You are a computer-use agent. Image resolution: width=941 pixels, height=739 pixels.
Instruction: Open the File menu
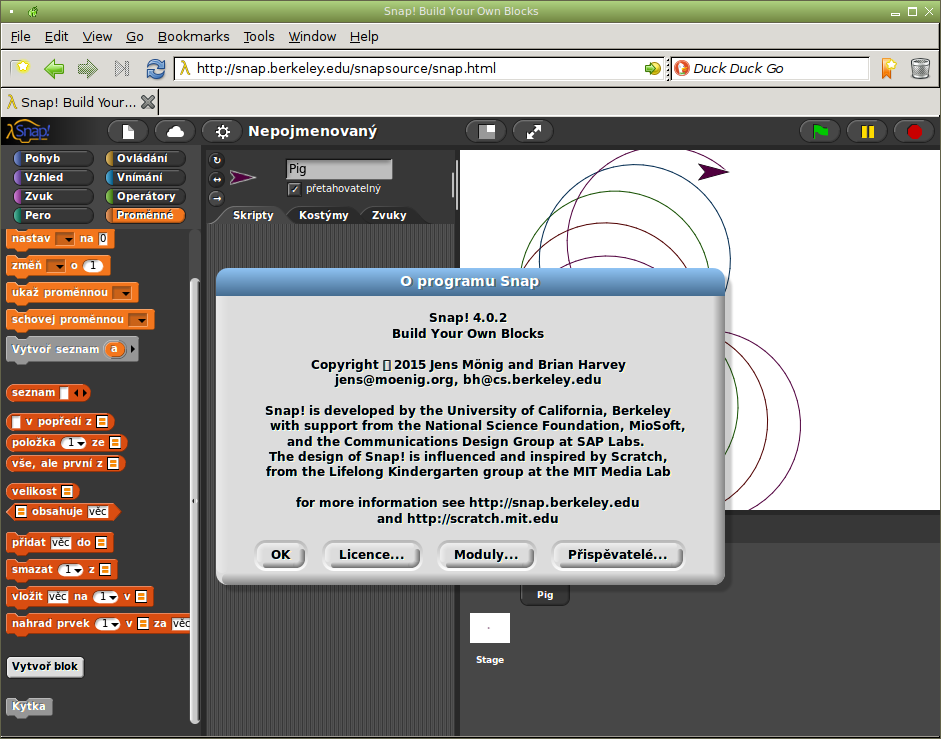pos(20,37)
